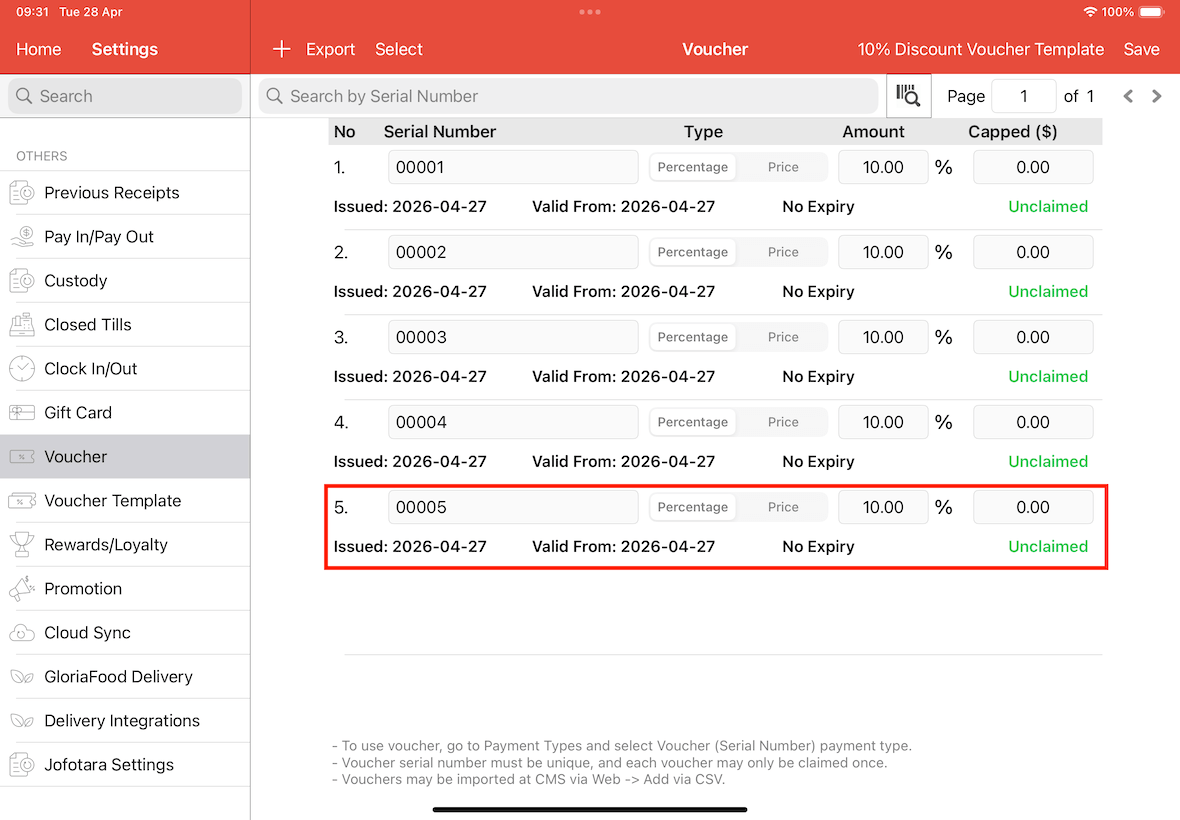This screenshot has width=1180, height=820.
Task: Tap the Wi-Fi status icon
Action: pos(1090,12)
